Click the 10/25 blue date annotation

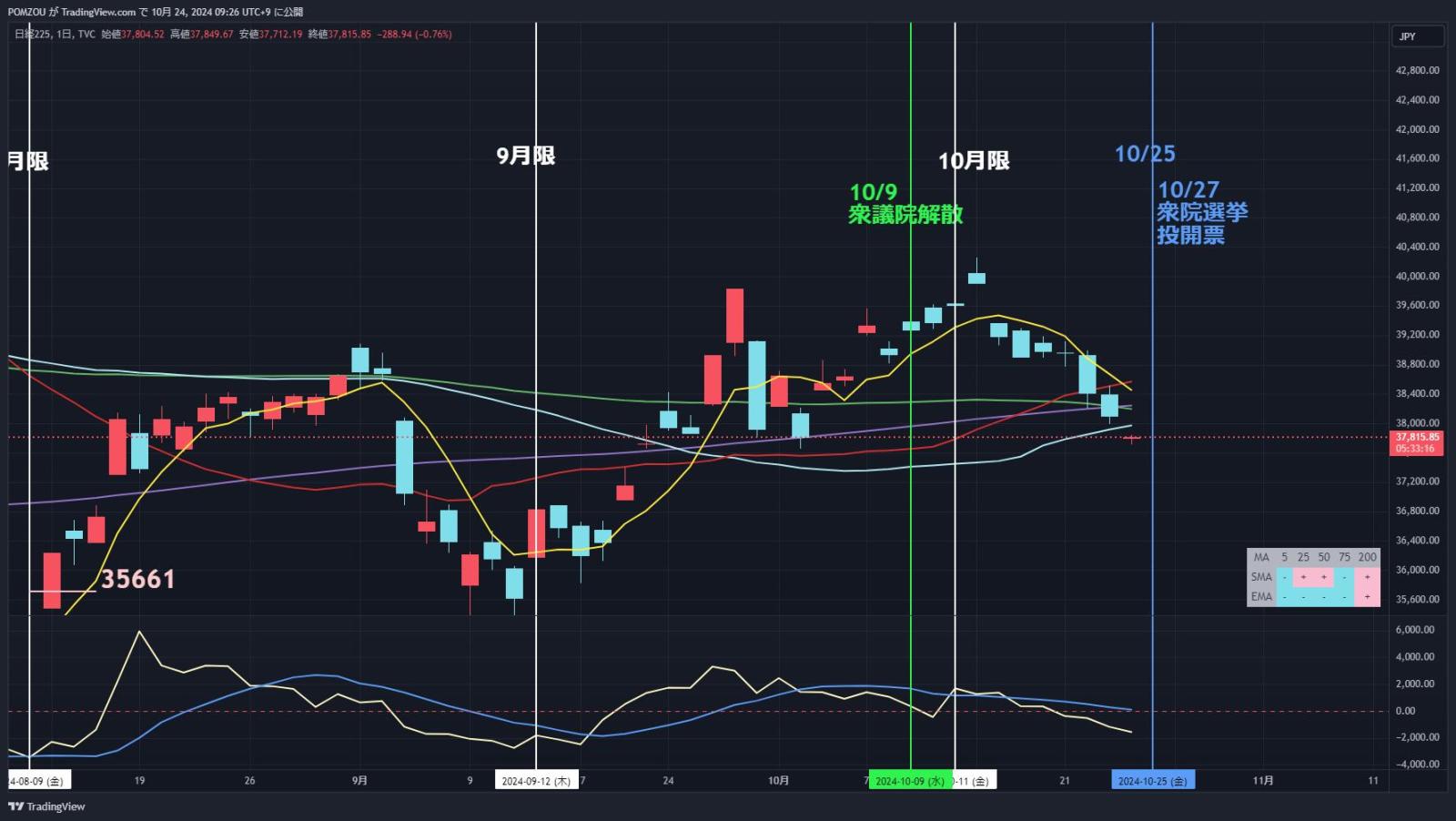coord(1145,154)
